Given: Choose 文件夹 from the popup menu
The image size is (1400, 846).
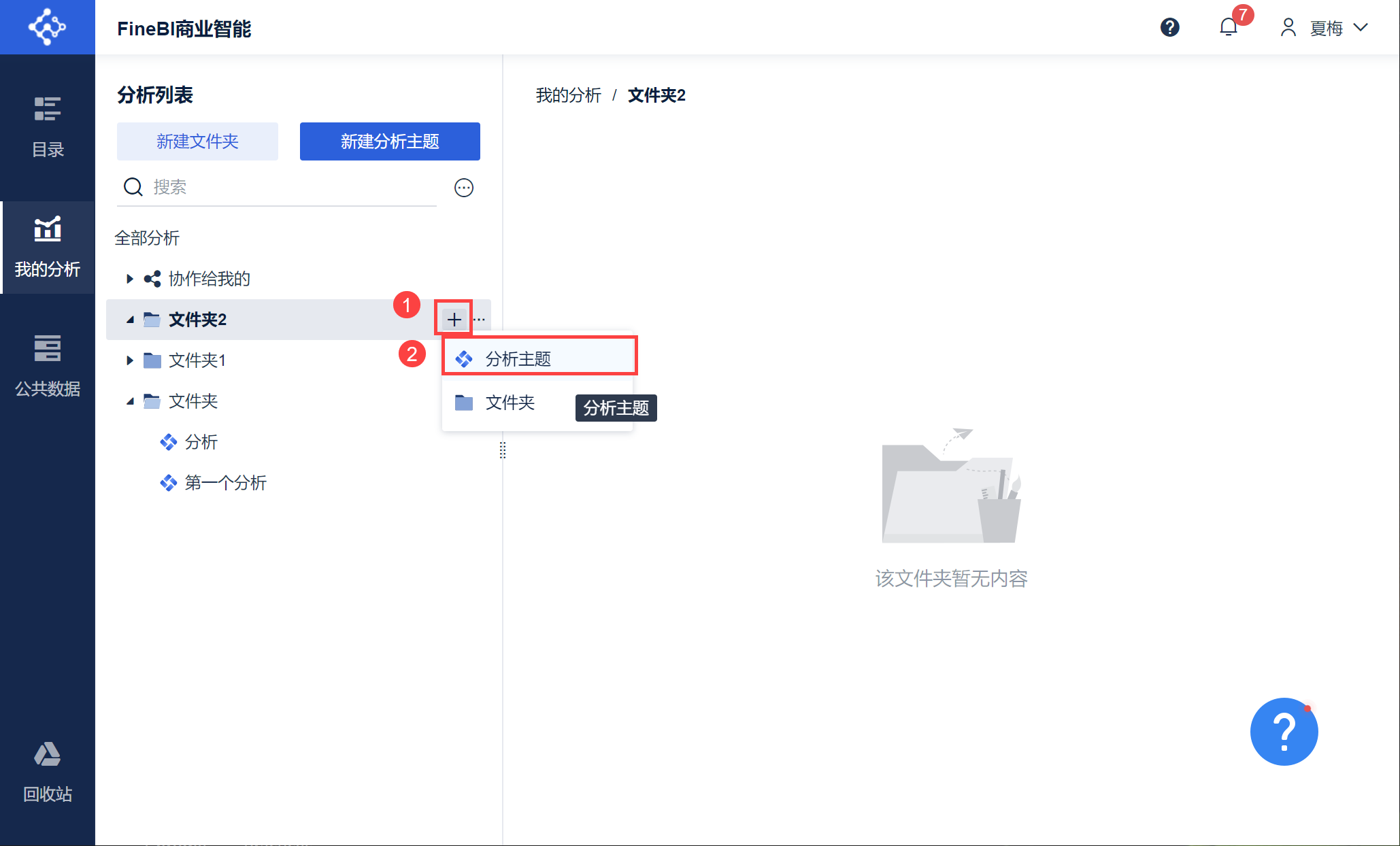Looking at the screenshot, I should (510, 403).
